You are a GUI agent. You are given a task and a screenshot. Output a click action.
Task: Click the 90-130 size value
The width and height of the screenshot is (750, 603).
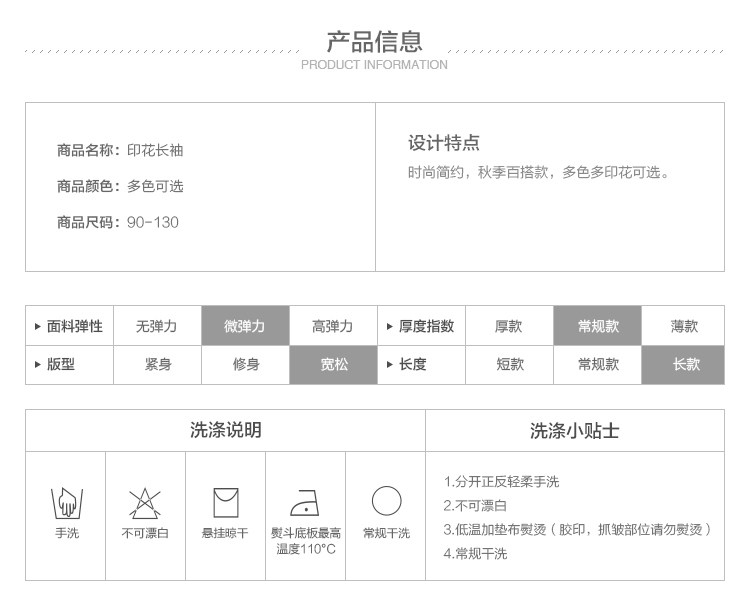point(153,222)
